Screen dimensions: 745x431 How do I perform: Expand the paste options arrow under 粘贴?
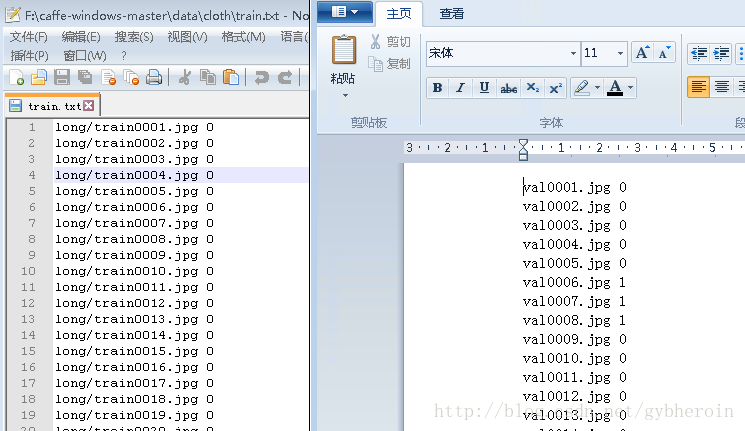(x=345, y=96)
